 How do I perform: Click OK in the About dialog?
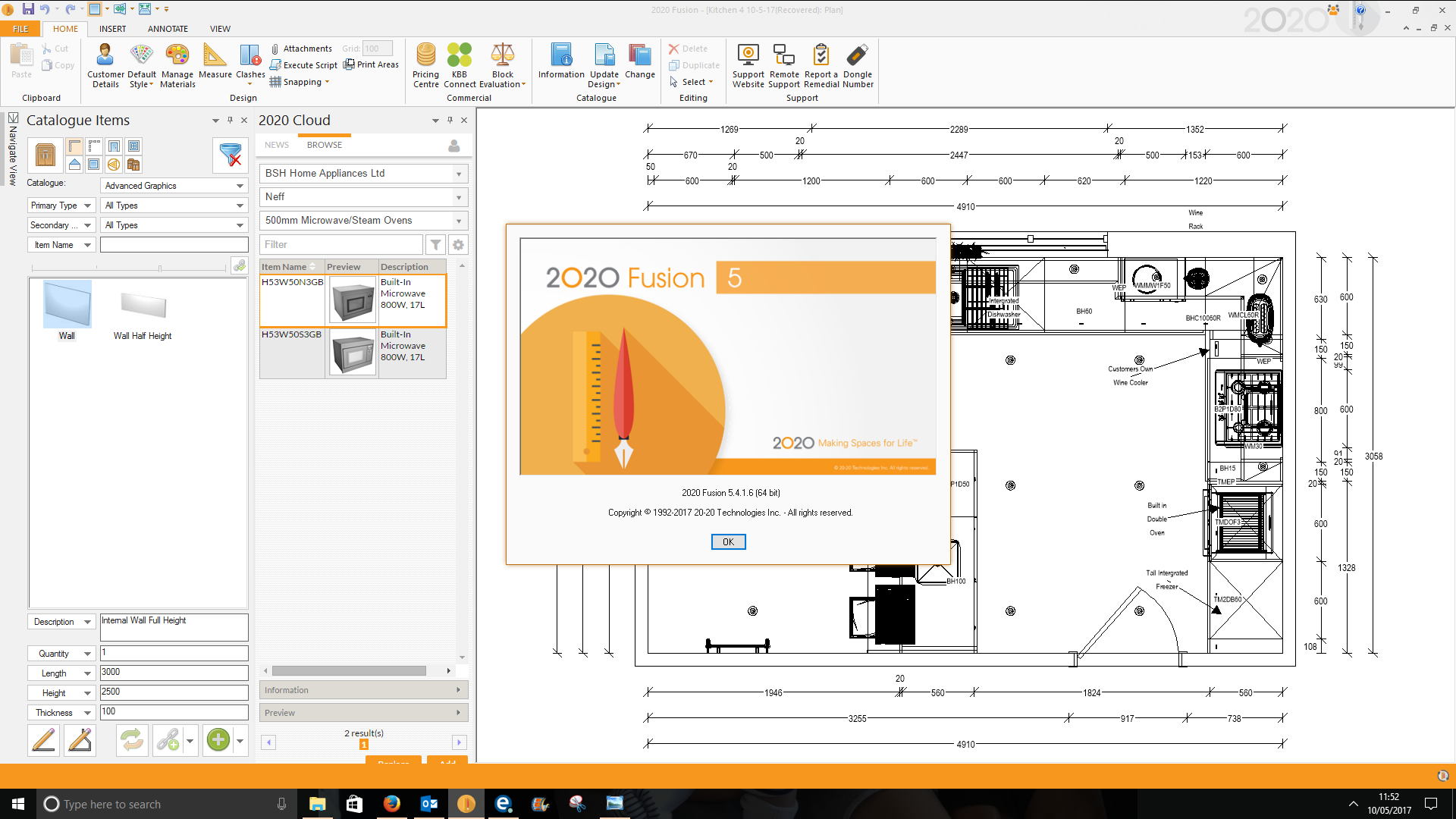pyautogui.click(x=728, y=541)
